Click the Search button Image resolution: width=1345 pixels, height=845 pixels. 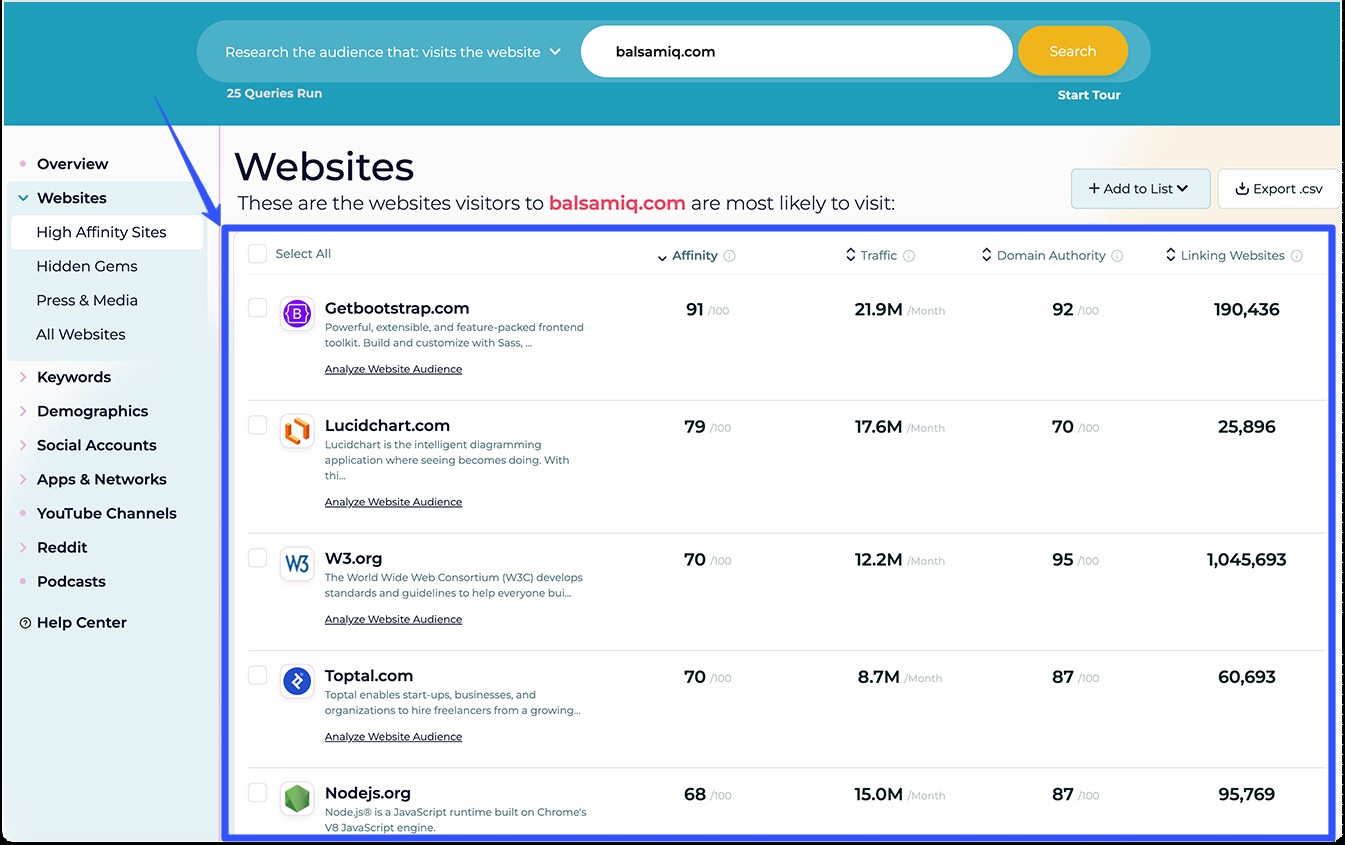[x=1072, y=50]
